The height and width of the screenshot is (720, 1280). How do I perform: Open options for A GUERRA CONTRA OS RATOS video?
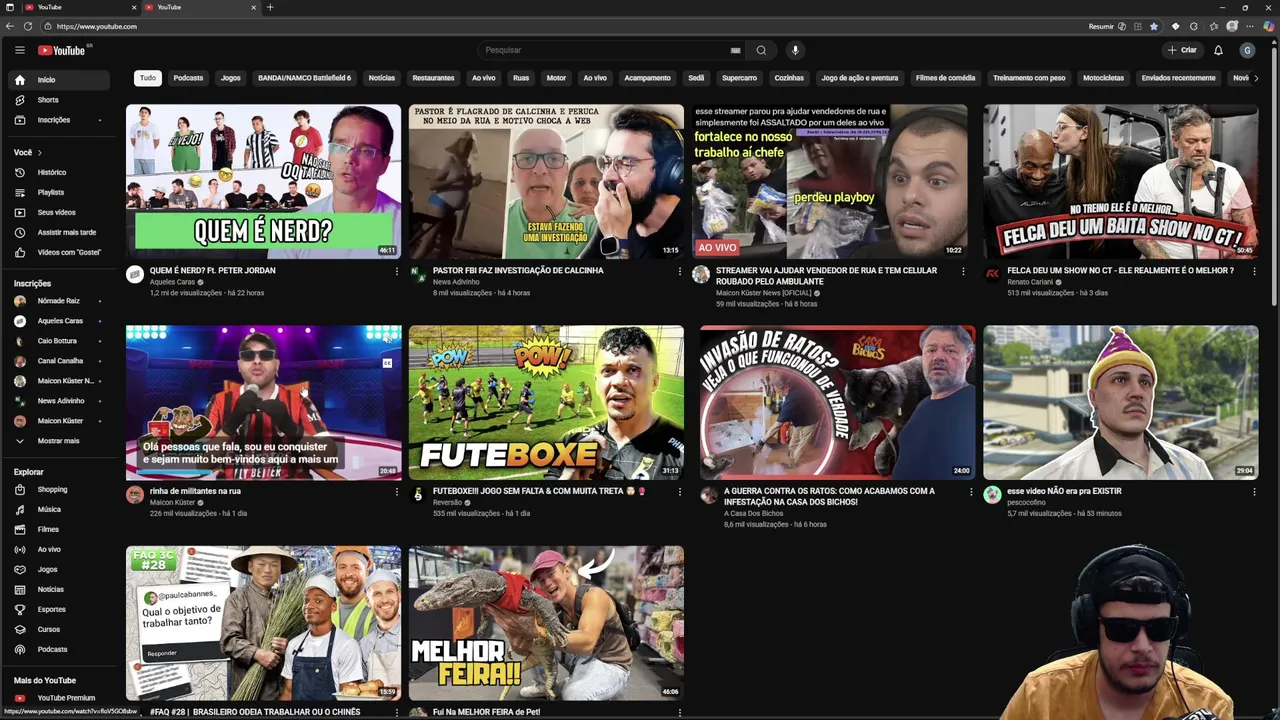tap(970, 492)
